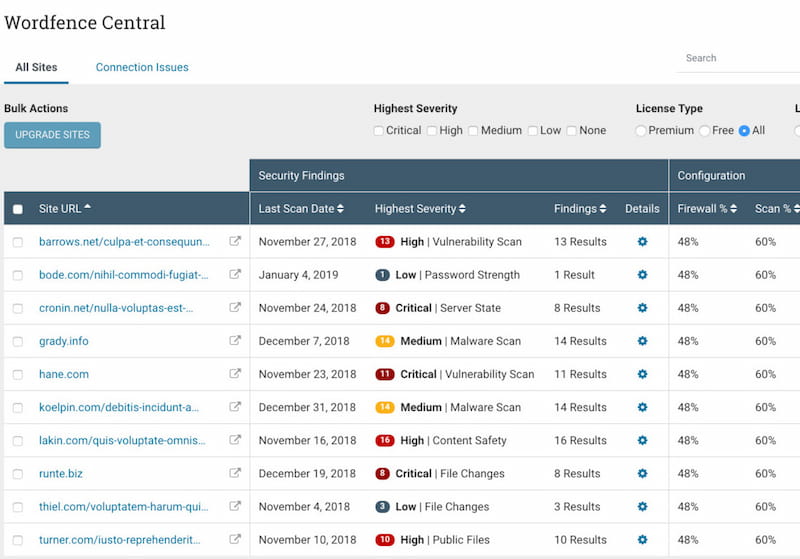Select the barrows.net row checkbox

18,242
